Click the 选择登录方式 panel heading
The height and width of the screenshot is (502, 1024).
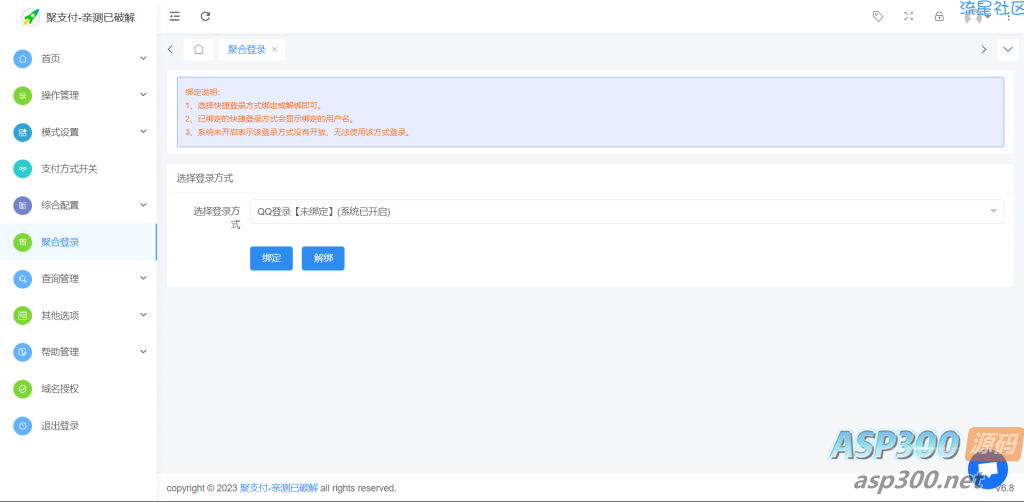(x=205, y=178)
